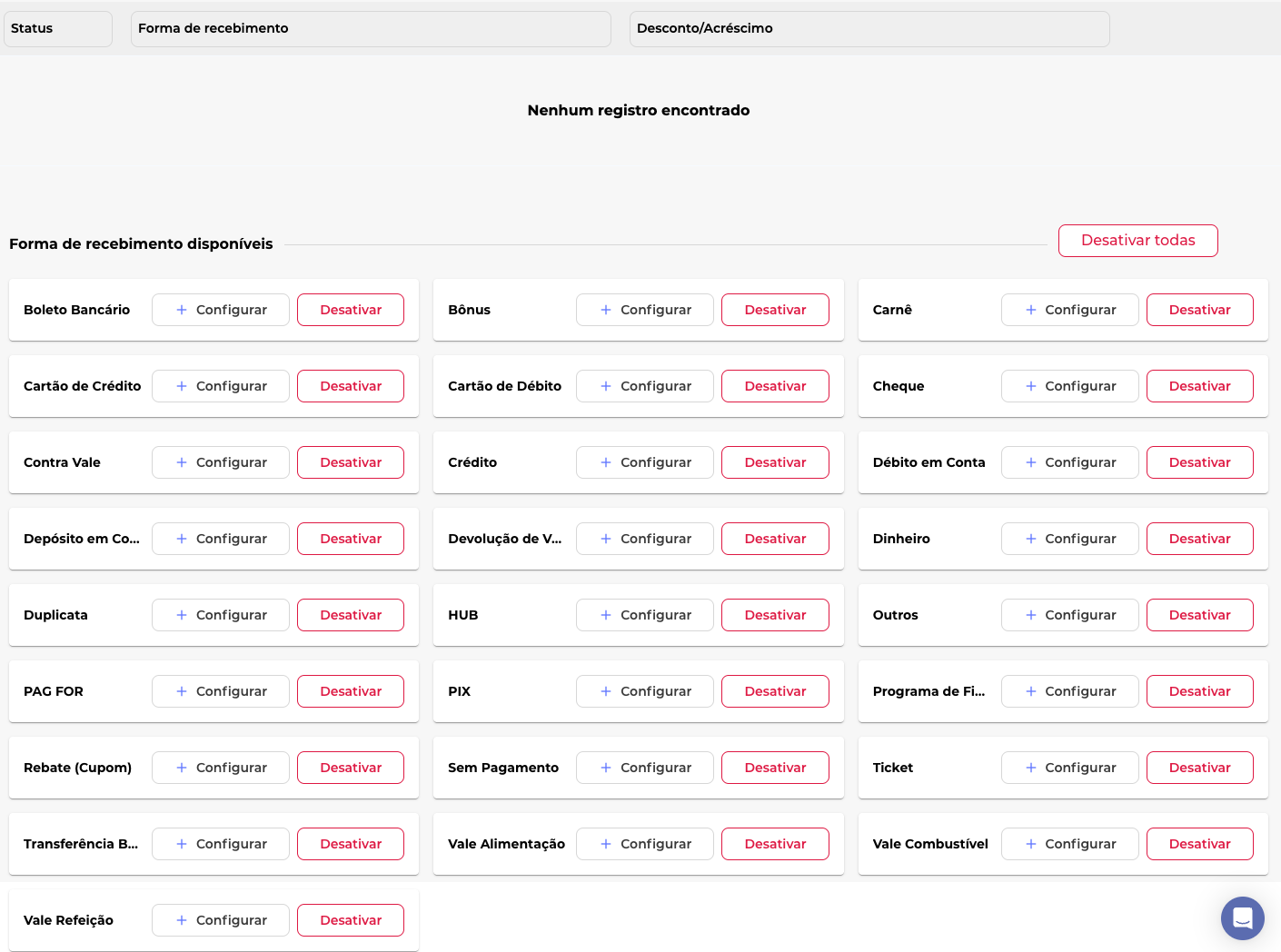This screenshot has width=1281, height=952.
Task: Click plus icon in Dinheiro Configurar
Action: click(1031, 539)
